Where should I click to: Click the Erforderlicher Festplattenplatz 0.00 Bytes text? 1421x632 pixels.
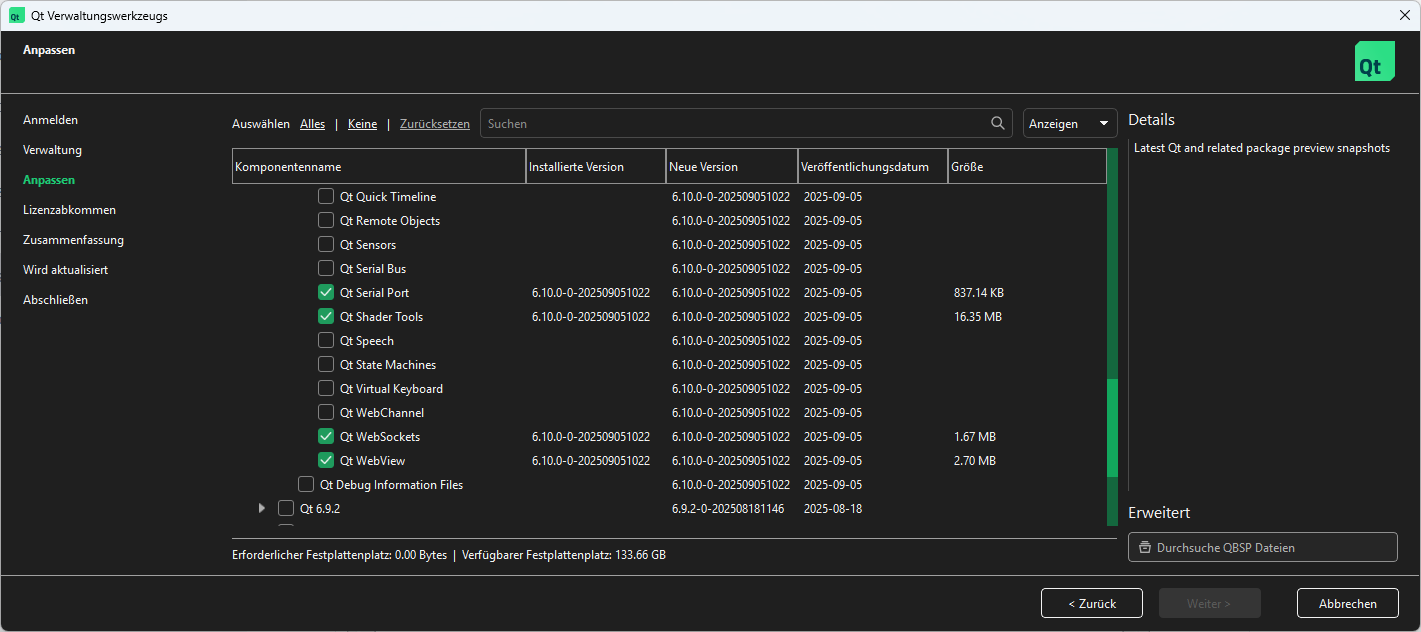coord(339,554)
